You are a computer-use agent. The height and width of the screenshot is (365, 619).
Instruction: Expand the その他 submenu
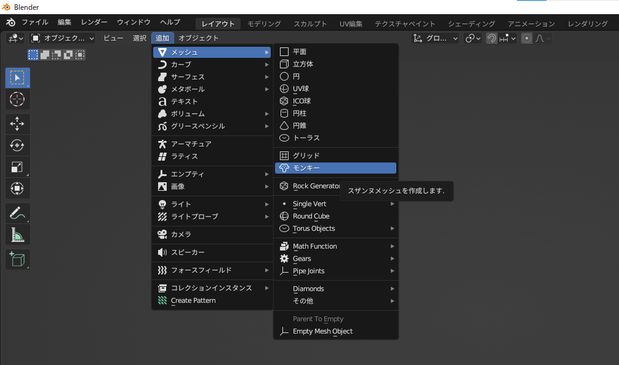coord(336,301)
